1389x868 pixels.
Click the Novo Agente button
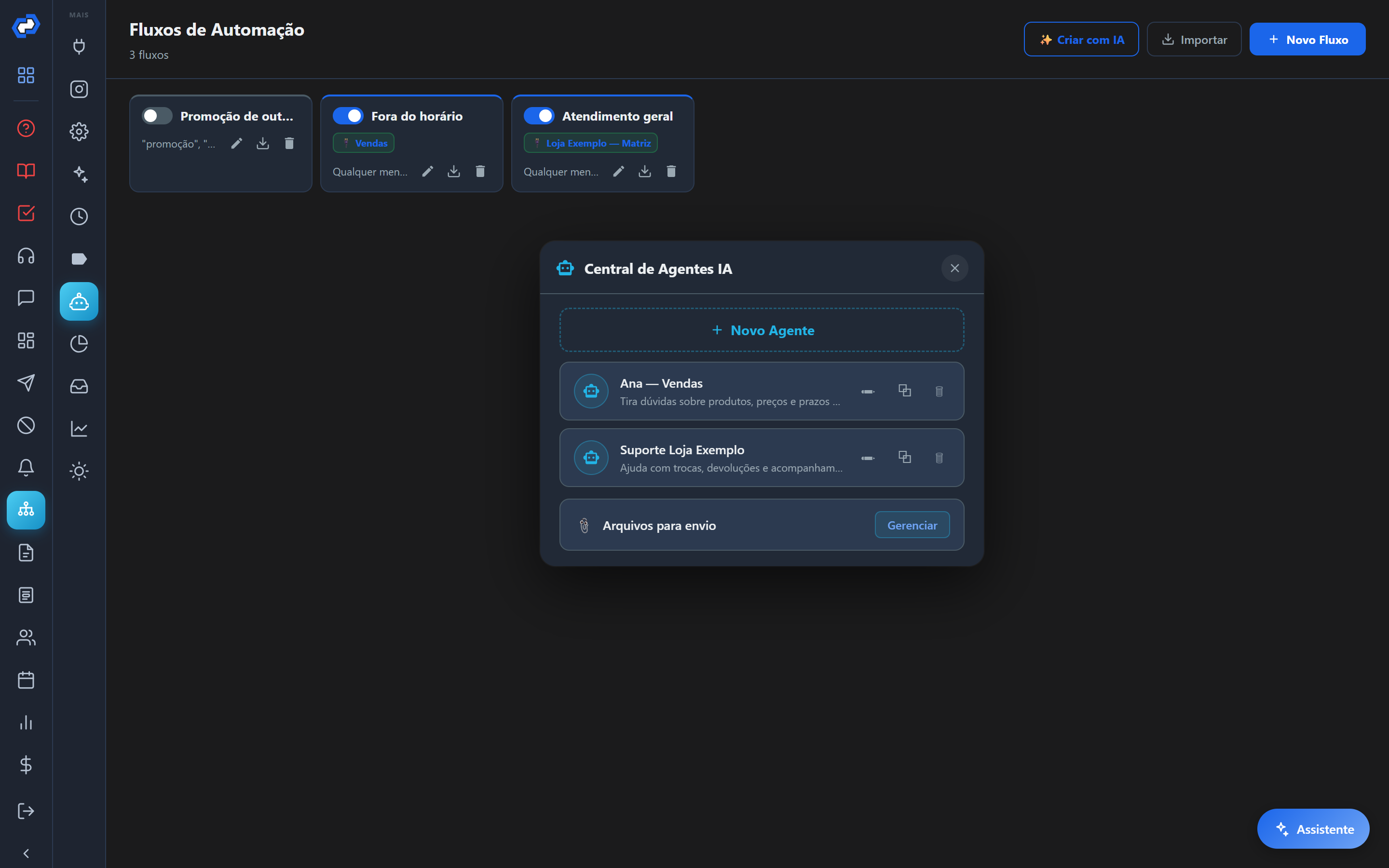pyautogui.click(x=762, y=330)
